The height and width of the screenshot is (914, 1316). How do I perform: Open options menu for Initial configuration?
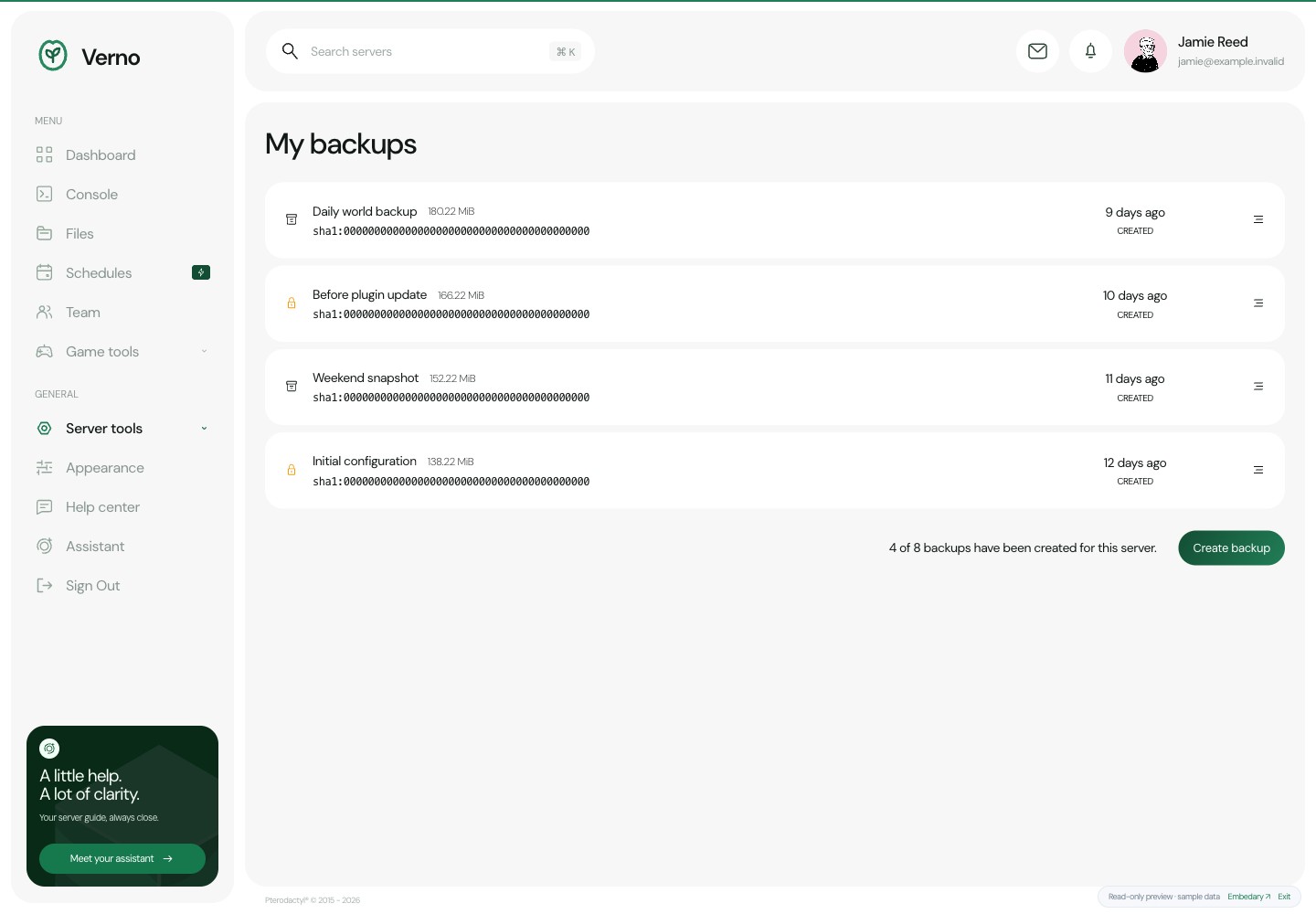pos(1258,470)
